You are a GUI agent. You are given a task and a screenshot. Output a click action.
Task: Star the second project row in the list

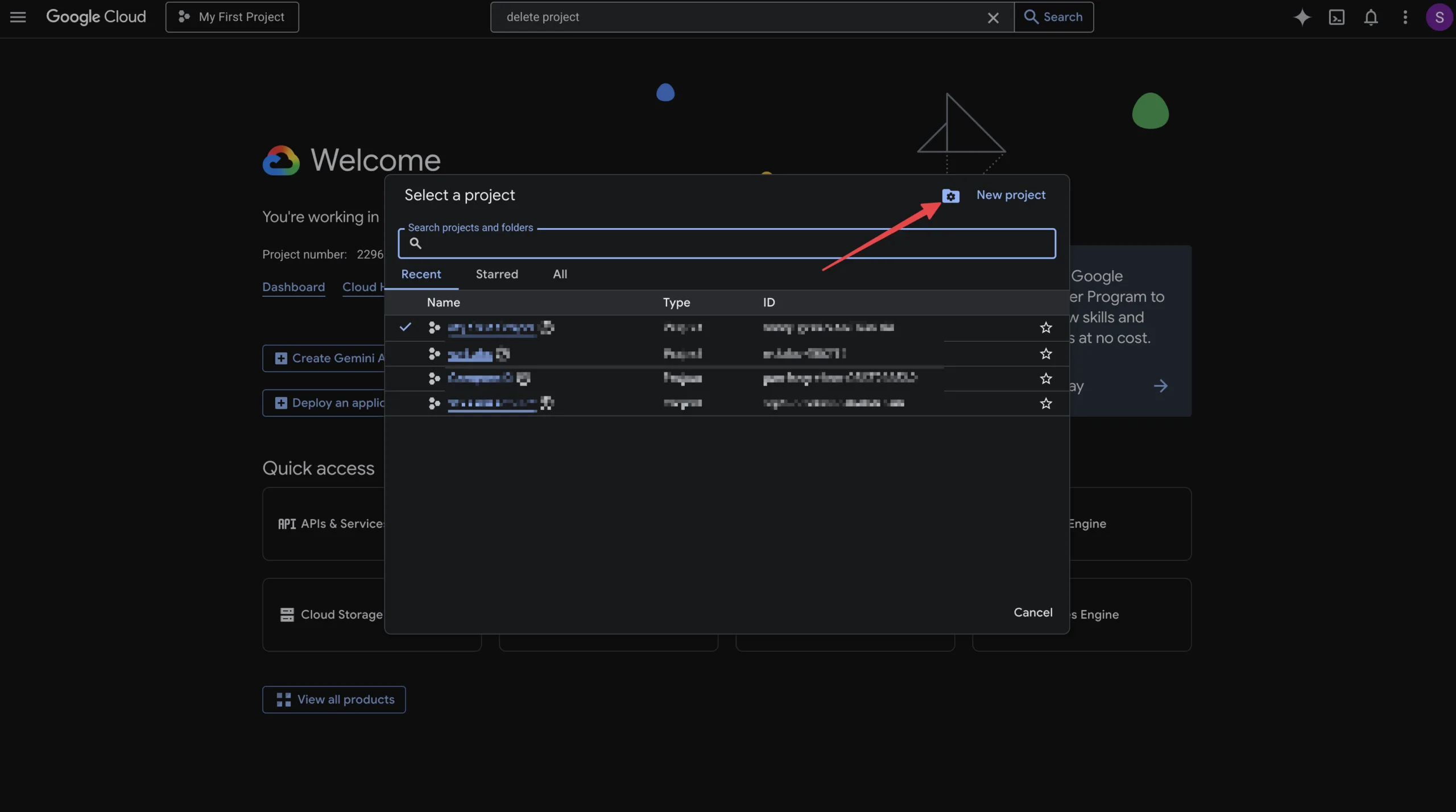click(1045, 354)
